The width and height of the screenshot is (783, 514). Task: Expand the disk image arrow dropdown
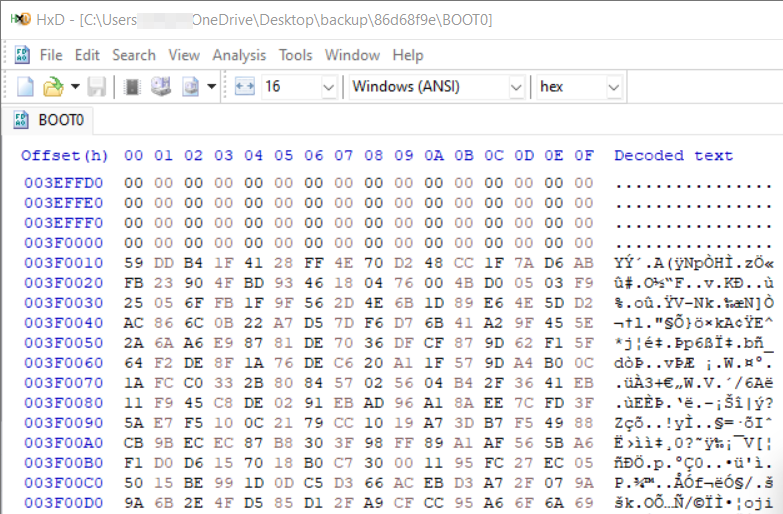[212, 87]
